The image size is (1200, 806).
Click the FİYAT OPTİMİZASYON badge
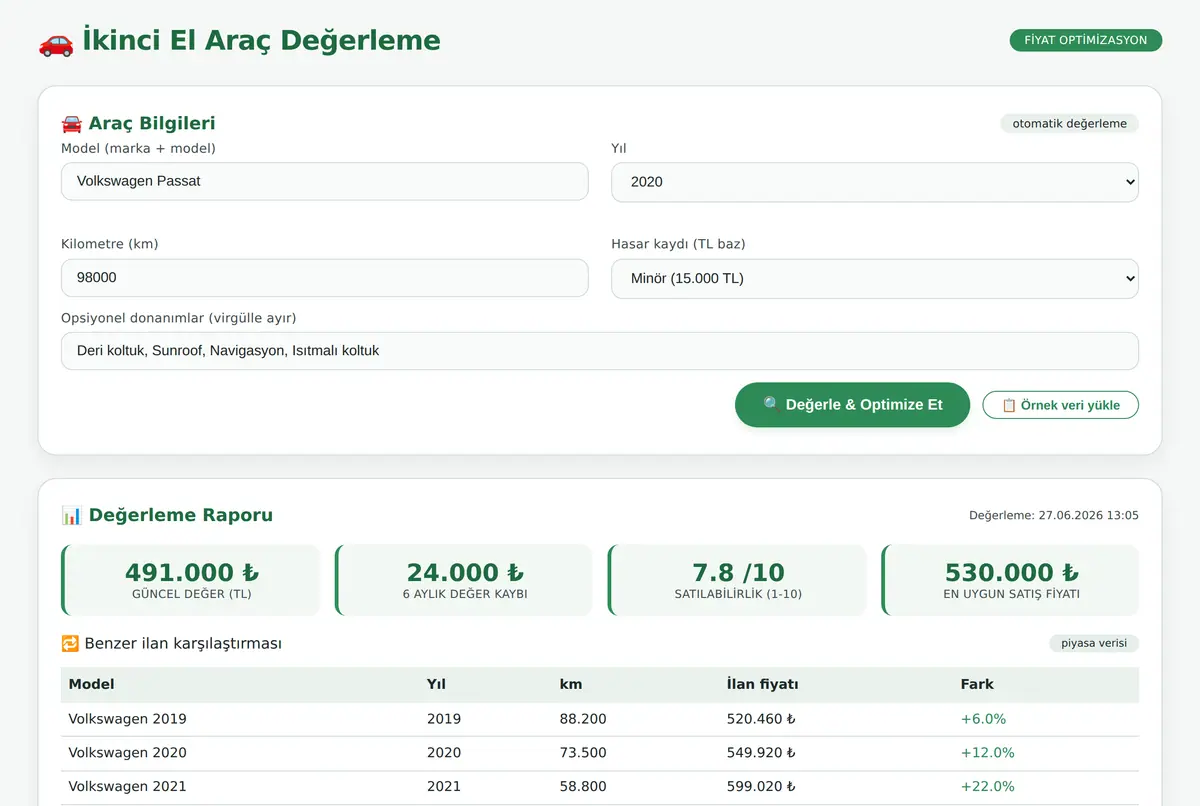pyautogui.click(x=1086, y=40)
